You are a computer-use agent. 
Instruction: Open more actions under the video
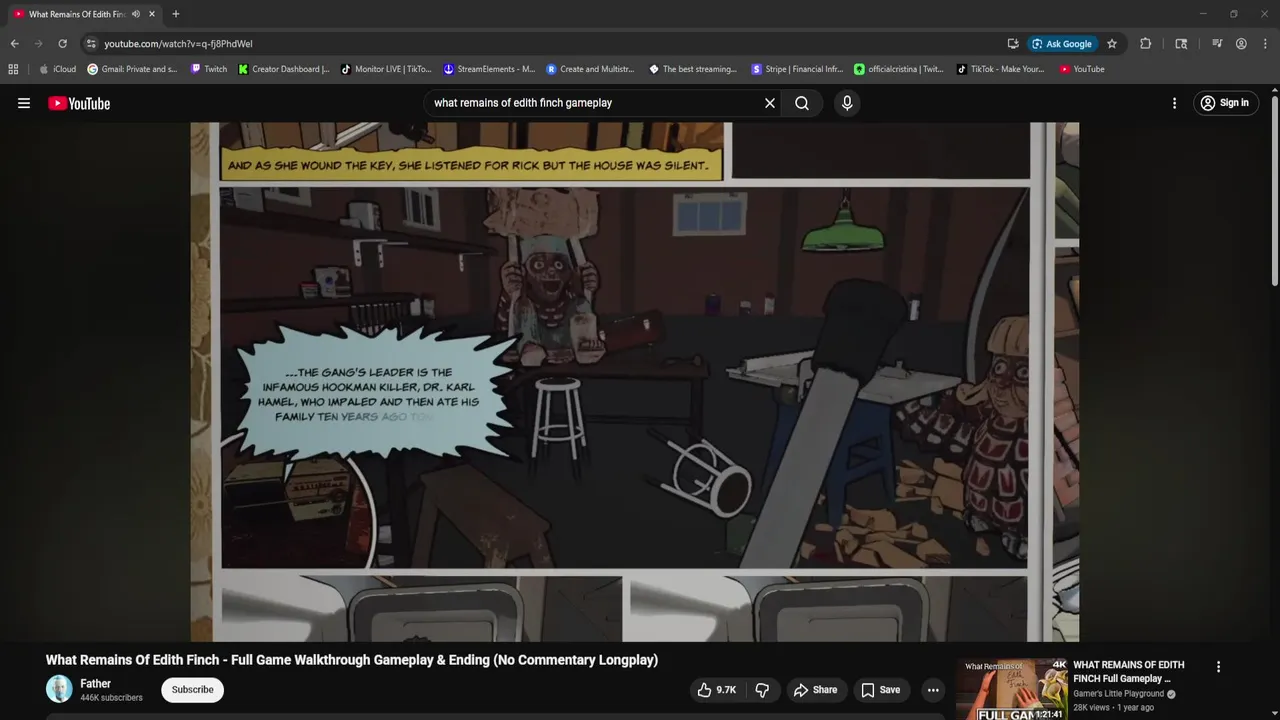pos(933,690)
